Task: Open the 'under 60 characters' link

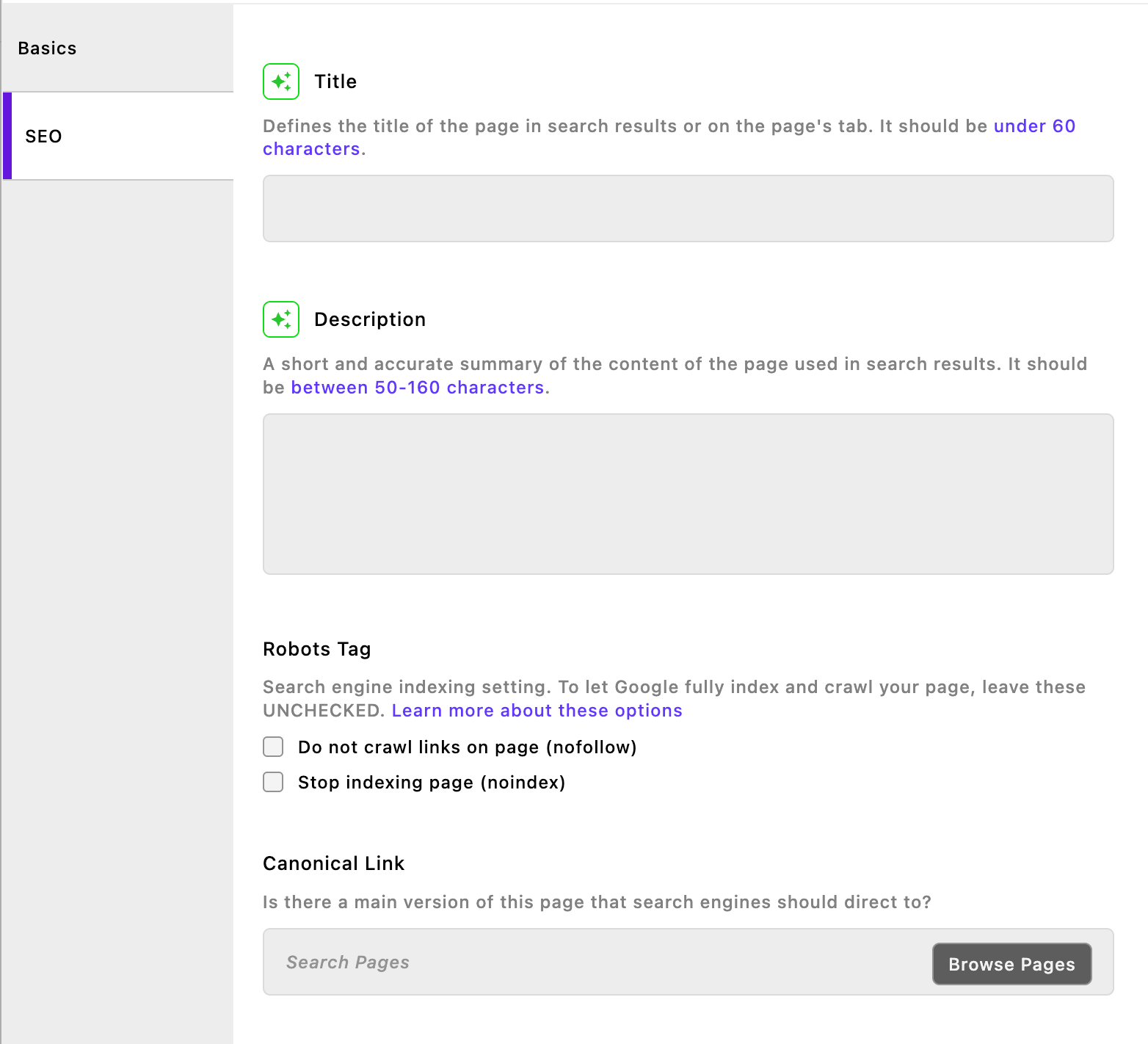Action: 1033,126
